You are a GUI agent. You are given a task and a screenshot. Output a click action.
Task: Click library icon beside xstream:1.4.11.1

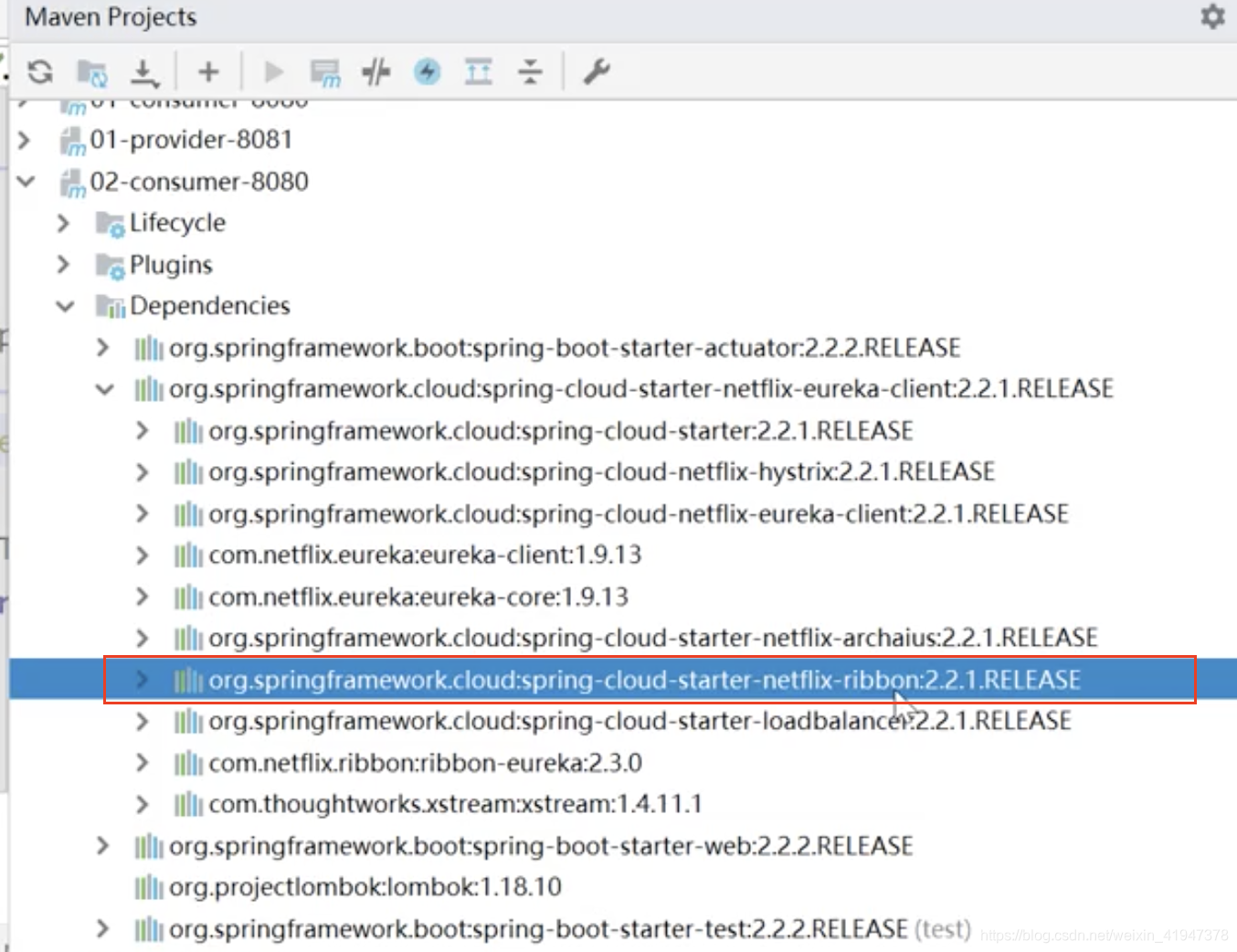tap(188, 804)
